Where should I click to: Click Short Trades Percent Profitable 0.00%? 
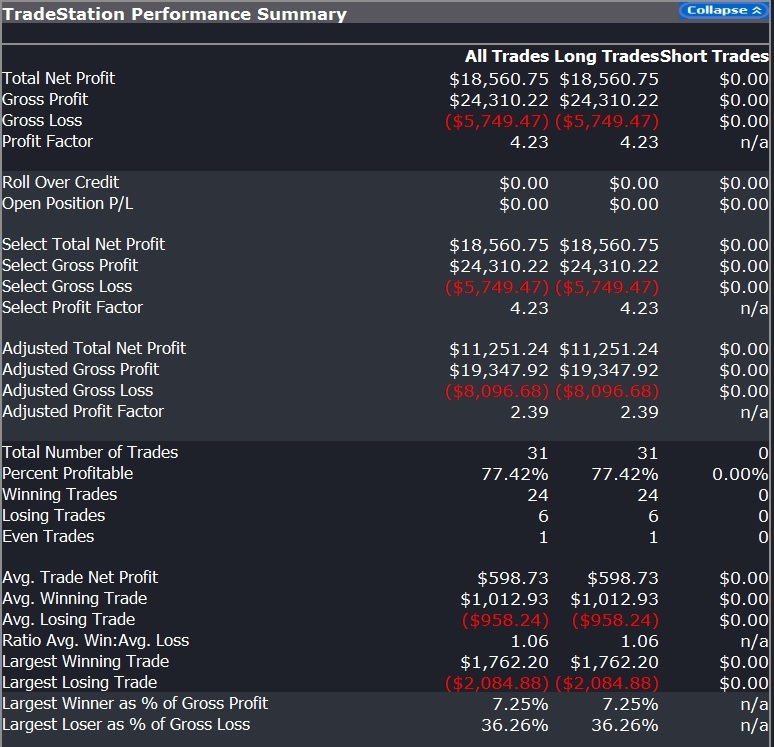[740, 474]
